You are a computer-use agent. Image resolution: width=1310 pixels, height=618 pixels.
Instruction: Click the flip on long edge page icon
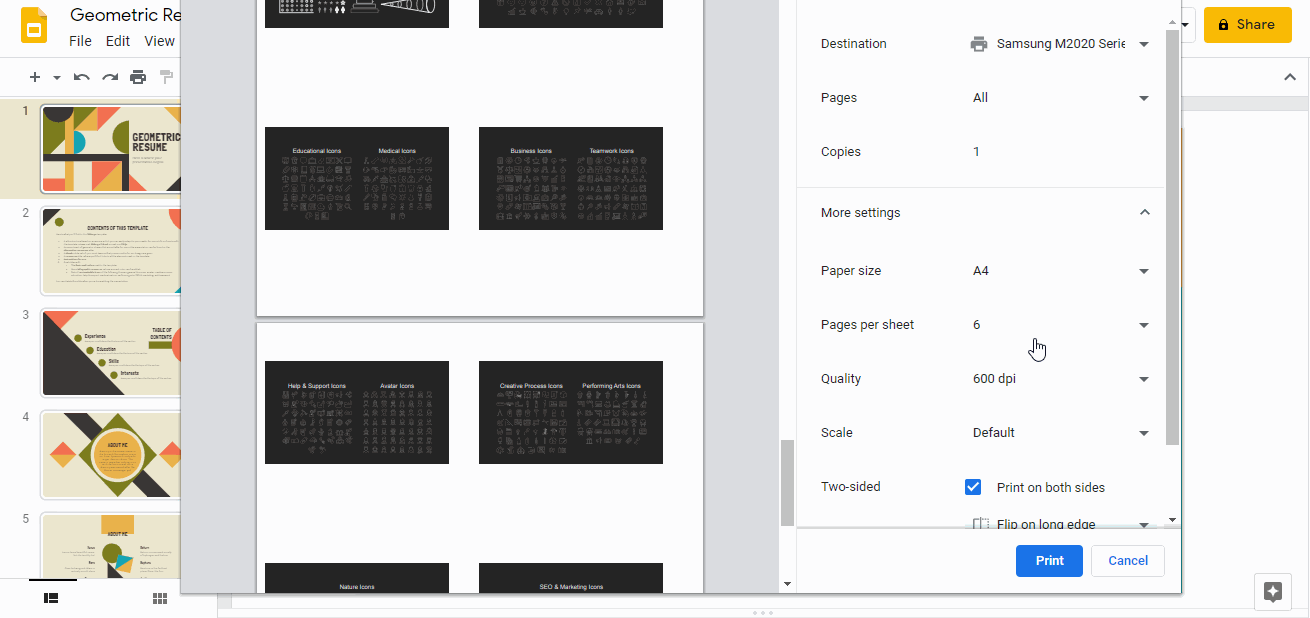(x=980, y=523)
